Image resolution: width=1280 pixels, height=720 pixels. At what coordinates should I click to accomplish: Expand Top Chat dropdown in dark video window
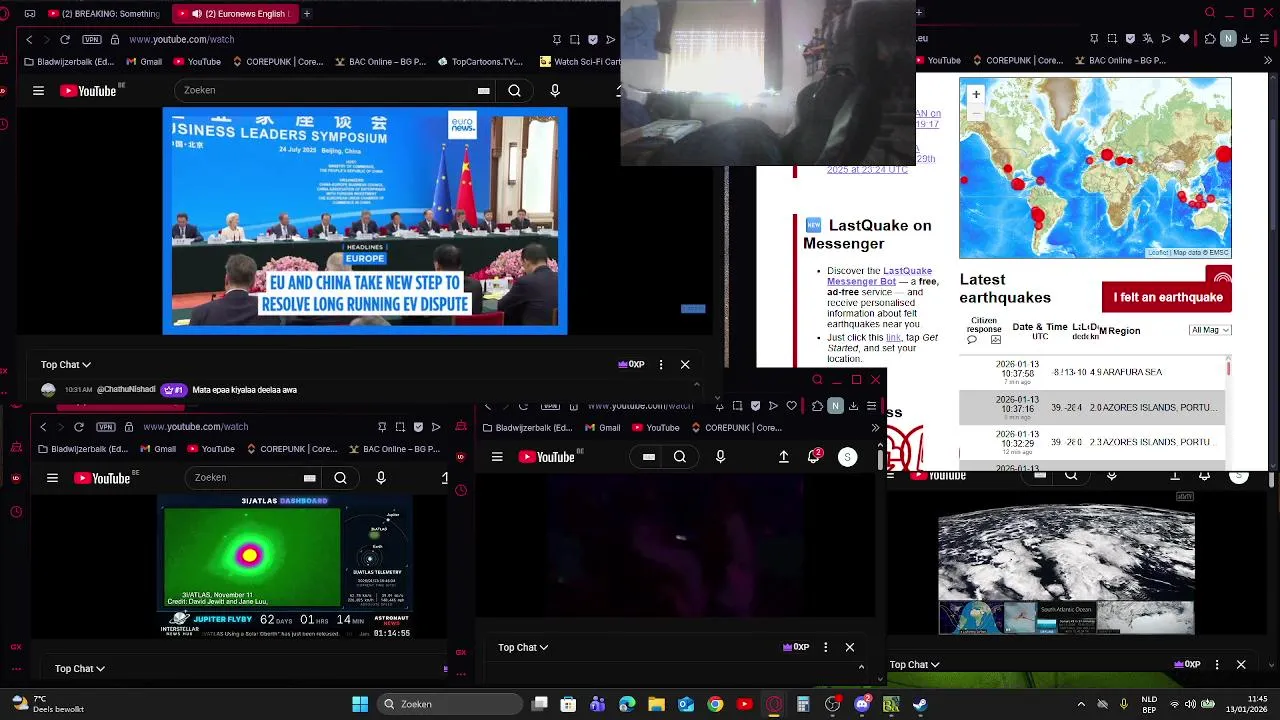[x=523, y=647]
